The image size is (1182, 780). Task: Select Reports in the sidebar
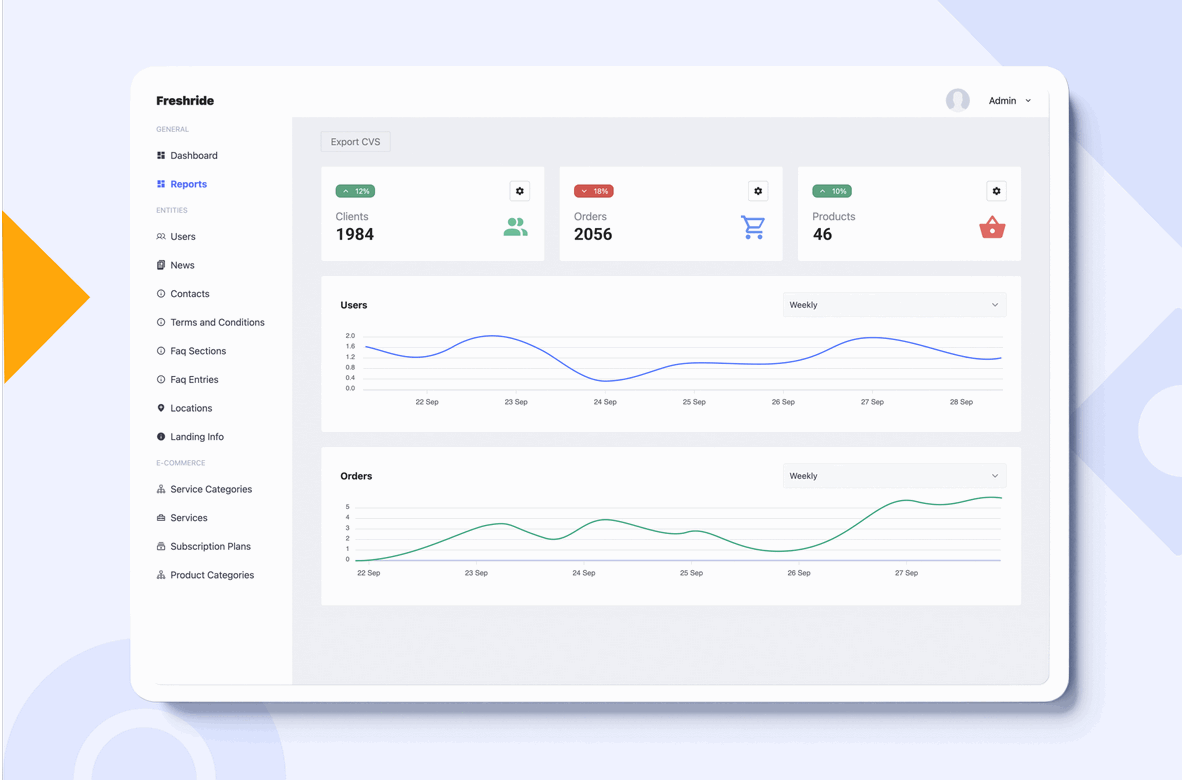pyautogui.click(x=188, y=184)
